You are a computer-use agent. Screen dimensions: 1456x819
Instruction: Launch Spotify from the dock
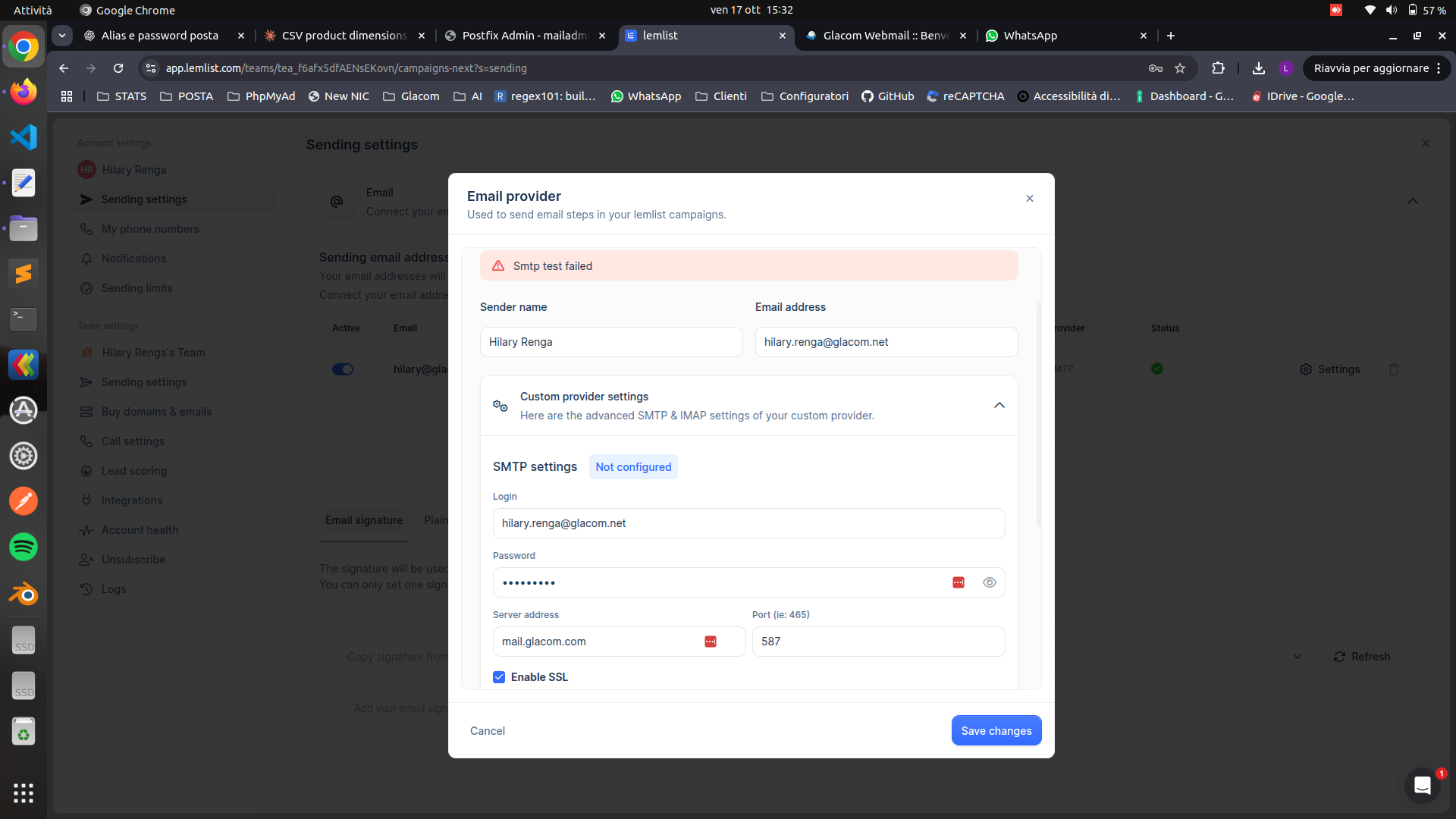pos(24,547)
